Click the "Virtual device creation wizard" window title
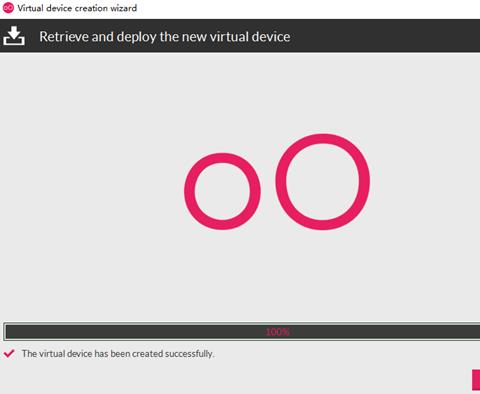This screenshot has height=394, width=480. (x=77, y=8)
